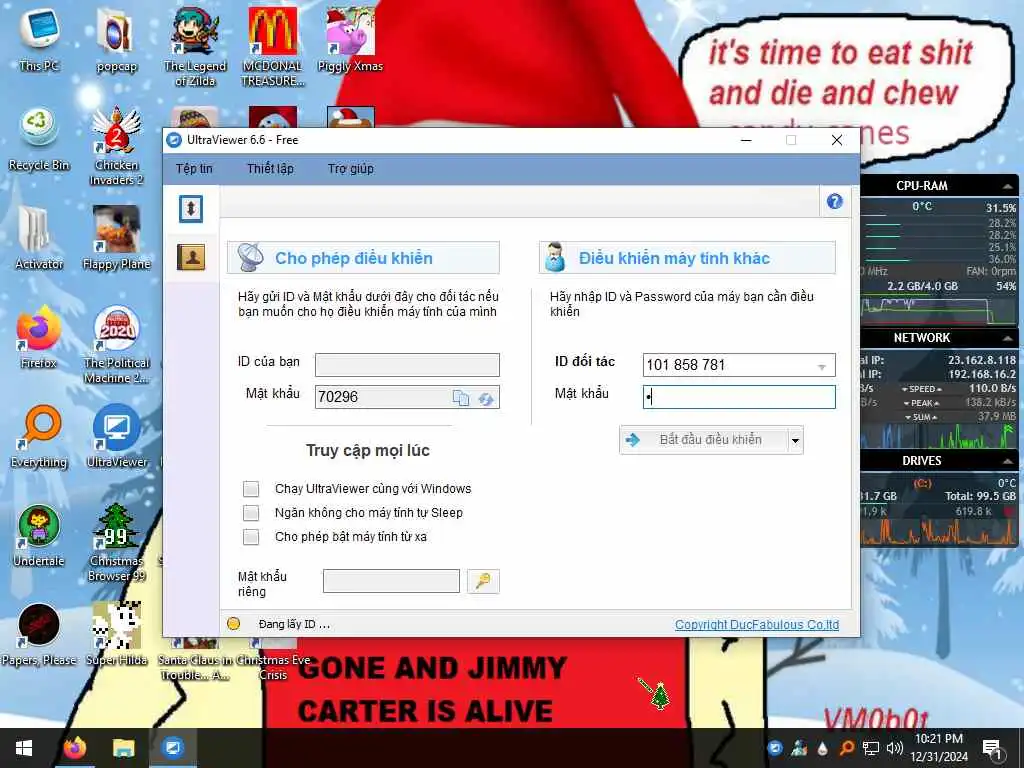Open Firefox desktop shortcut
Viewport: 1024px width, 768px height.
[39, 337]
